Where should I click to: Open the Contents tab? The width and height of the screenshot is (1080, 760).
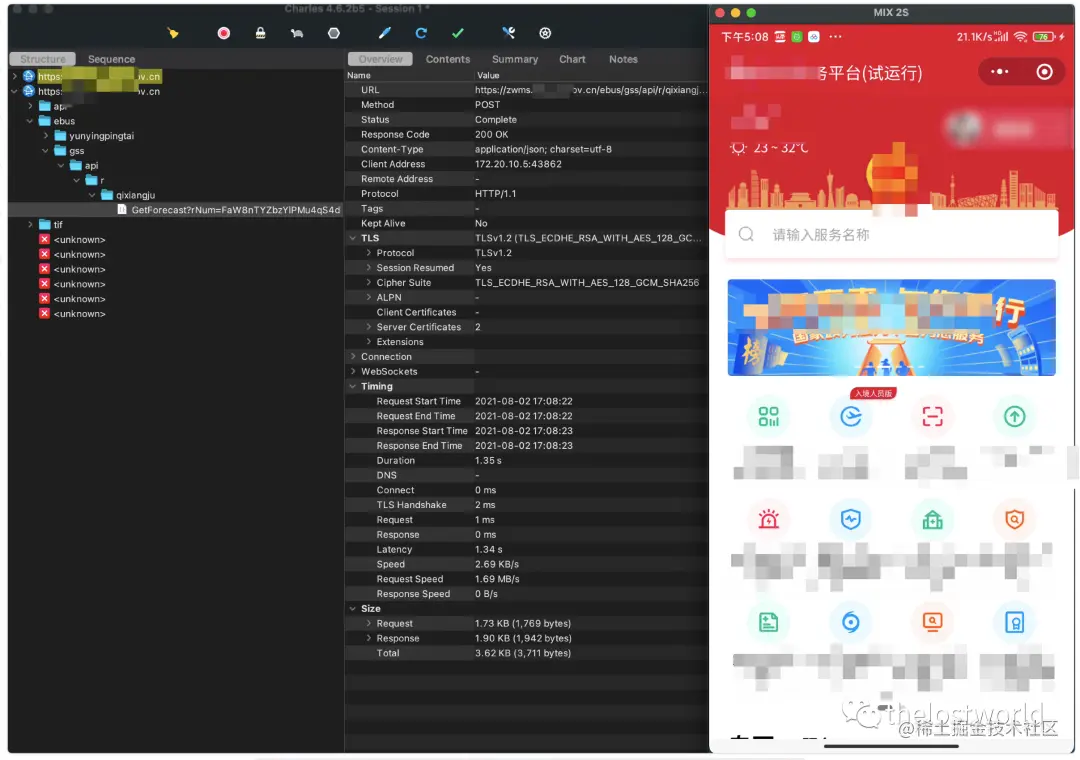(x=448, y=59)
